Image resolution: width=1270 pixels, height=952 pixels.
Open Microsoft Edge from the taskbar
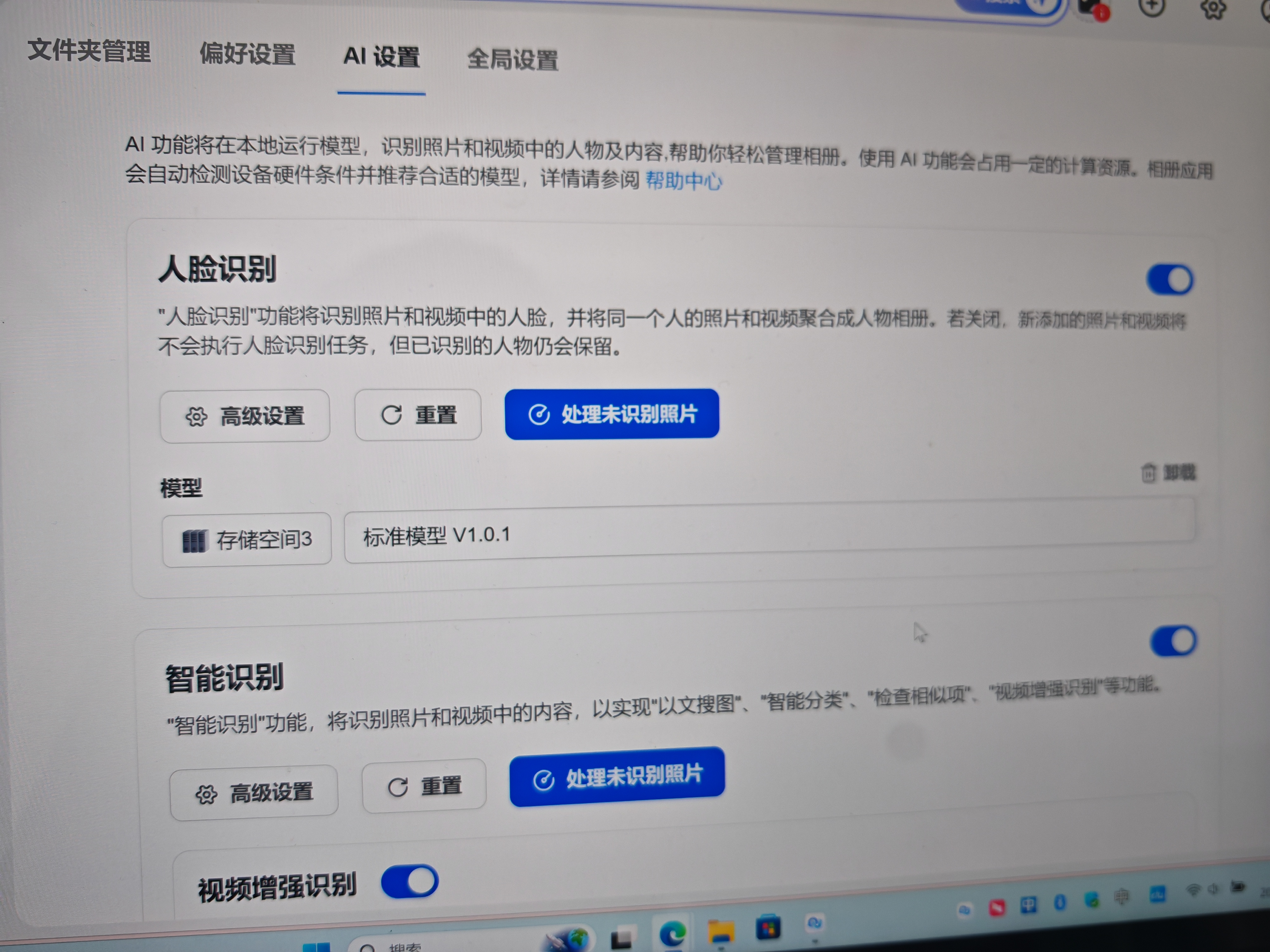672,932
